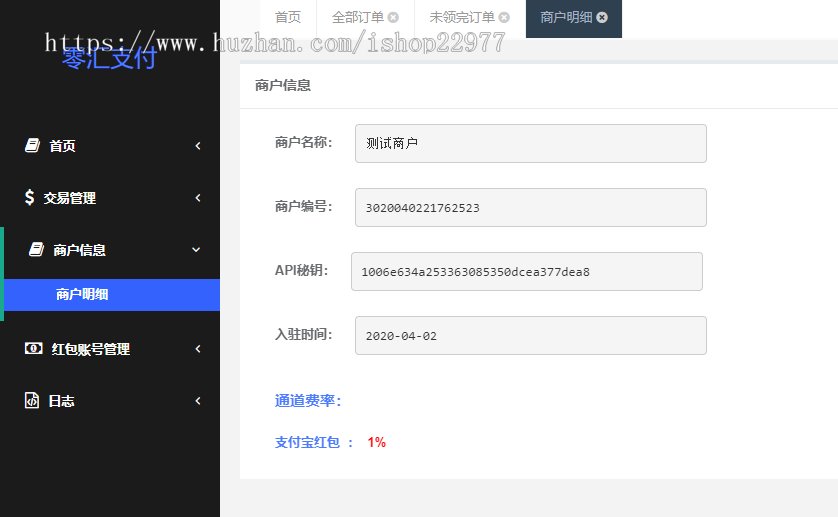Screen dimensions: 838x517
Task: Switch to the 全部订单 tab
Action: (358, 18)
